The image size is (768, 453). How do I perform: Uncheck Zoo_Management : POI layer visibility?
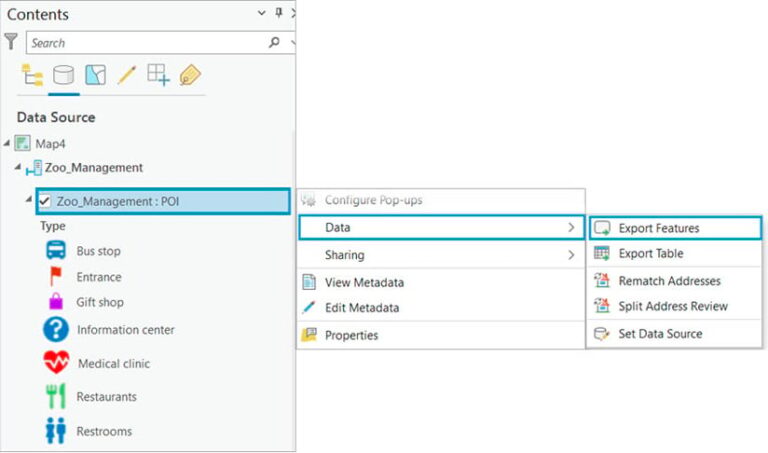click(x=45, y=201)
